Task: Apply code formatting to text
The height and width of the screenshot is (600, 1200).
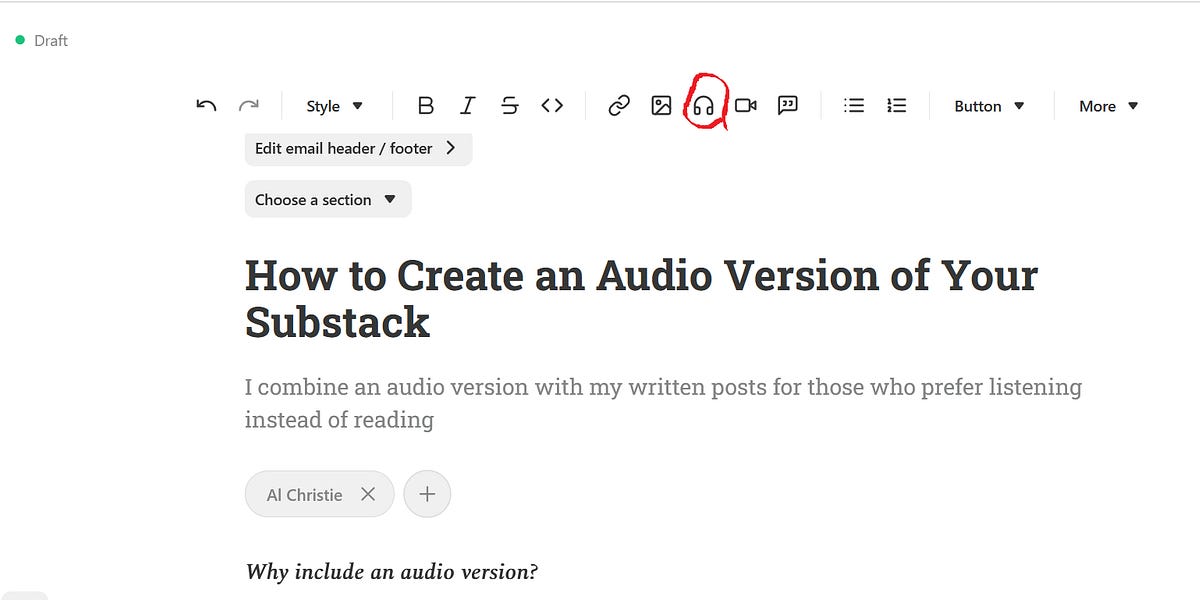Action: coord(552,105)
